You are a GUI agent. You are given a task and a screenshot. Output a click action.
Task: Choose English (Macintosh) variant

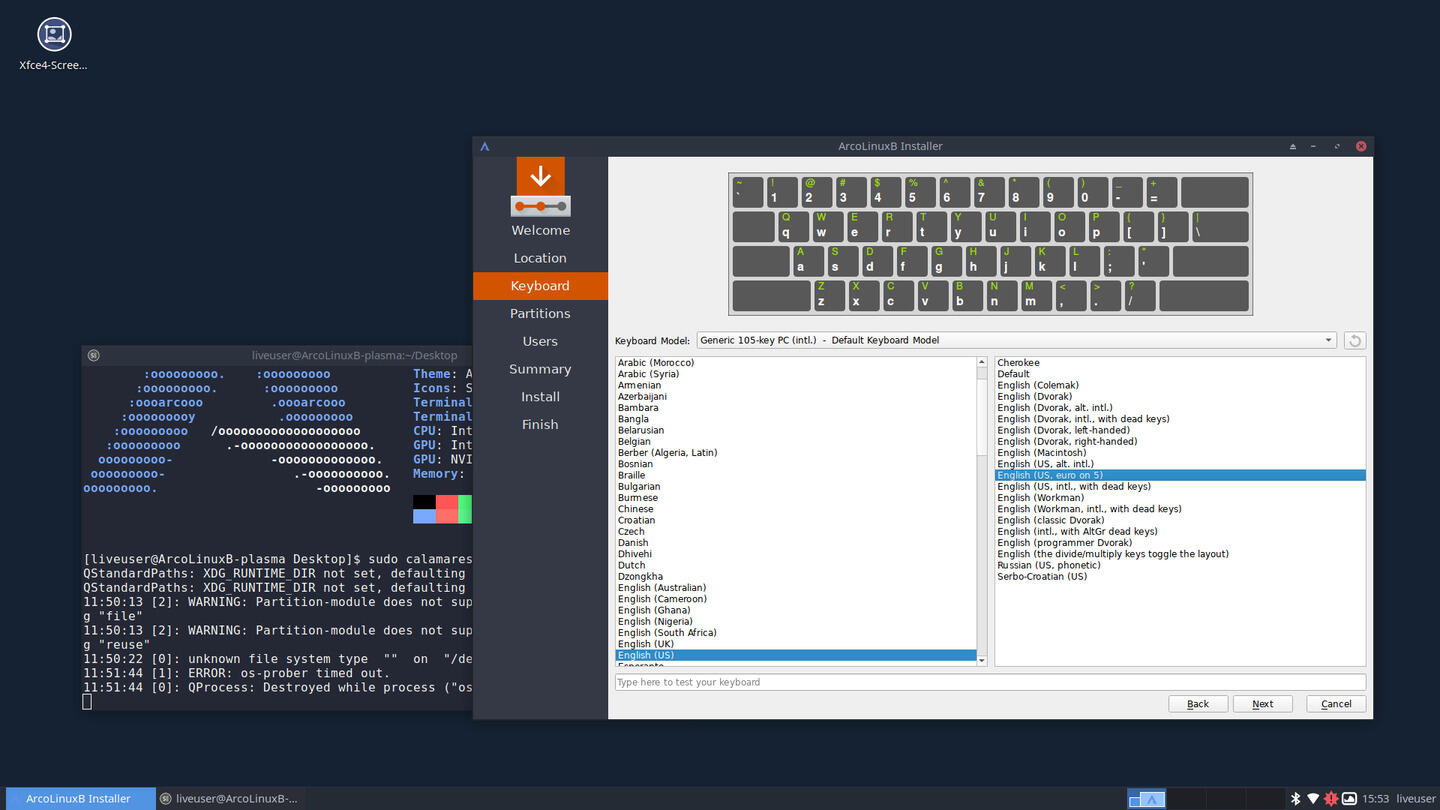(1180, 453)
